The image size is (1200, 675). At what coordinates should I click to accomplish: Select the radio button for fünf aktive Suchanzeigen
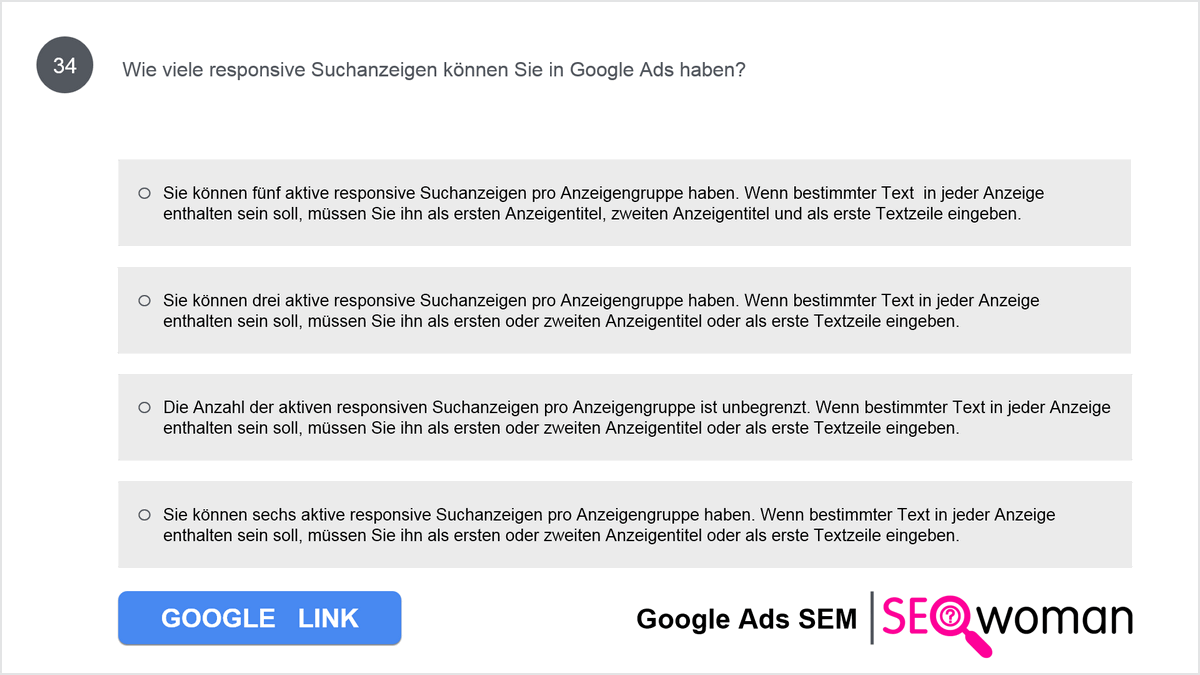coord(144,193)
